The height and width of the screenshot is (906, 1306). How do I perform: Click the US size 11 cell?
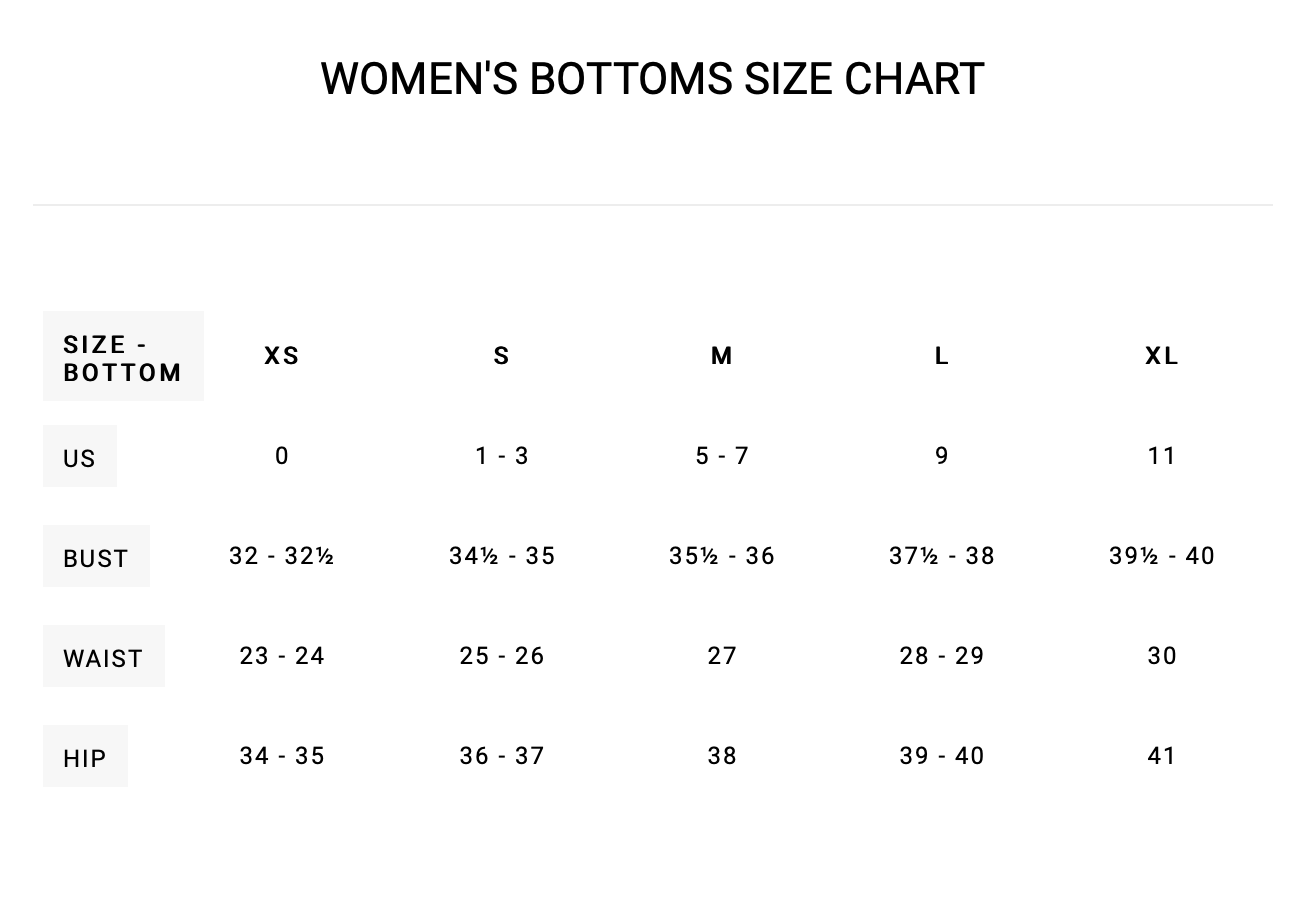click(x=1162, y=456)
